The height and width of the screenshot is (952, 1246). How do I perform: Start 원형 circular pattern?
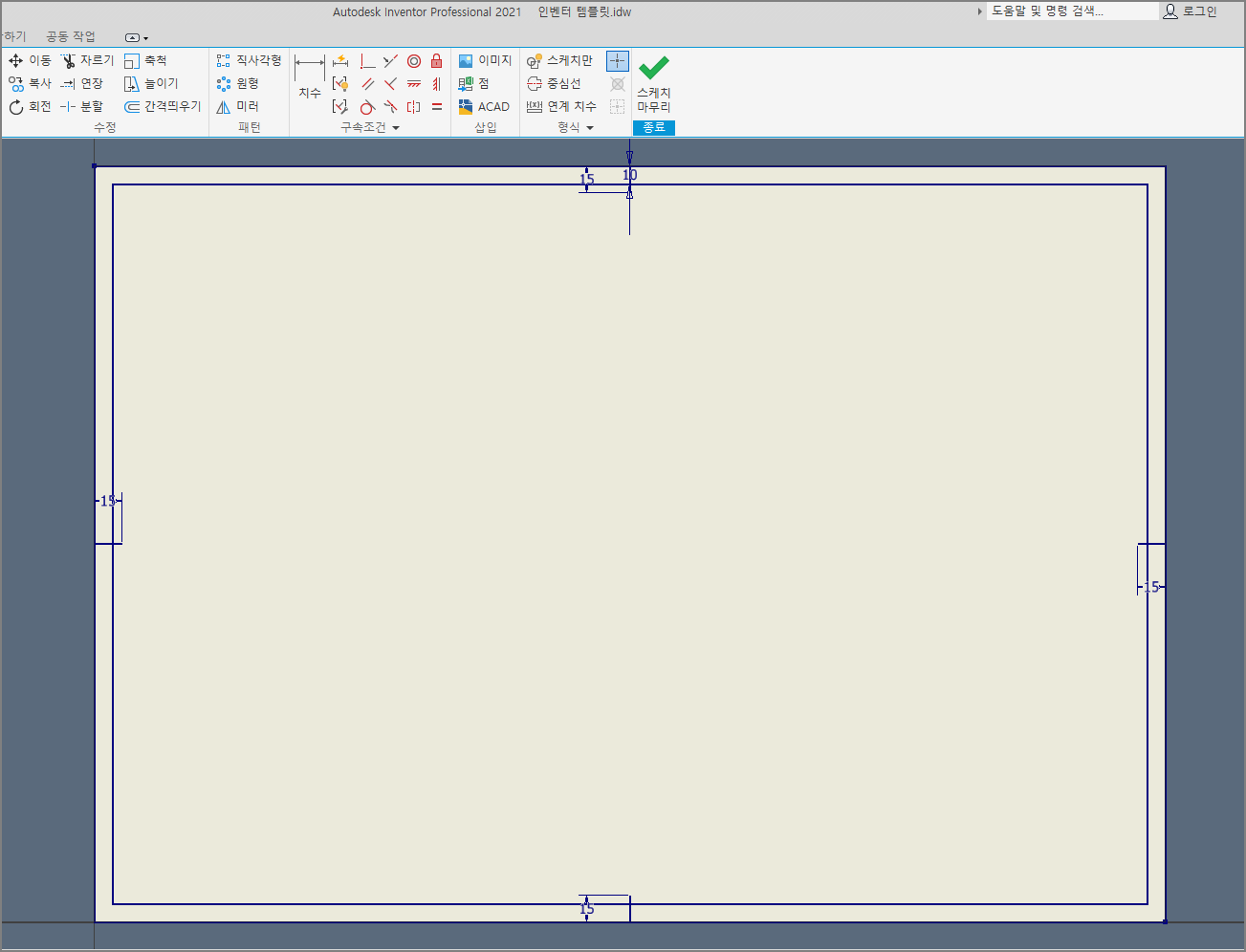pos(238,83)
